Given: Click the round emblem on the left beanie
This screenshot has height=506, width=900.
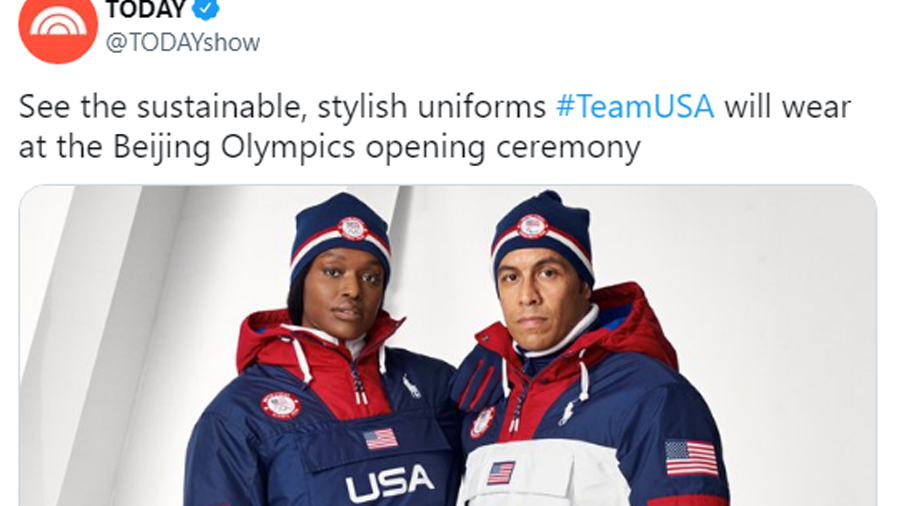Looking at the screenshot, I should point(352,228).
